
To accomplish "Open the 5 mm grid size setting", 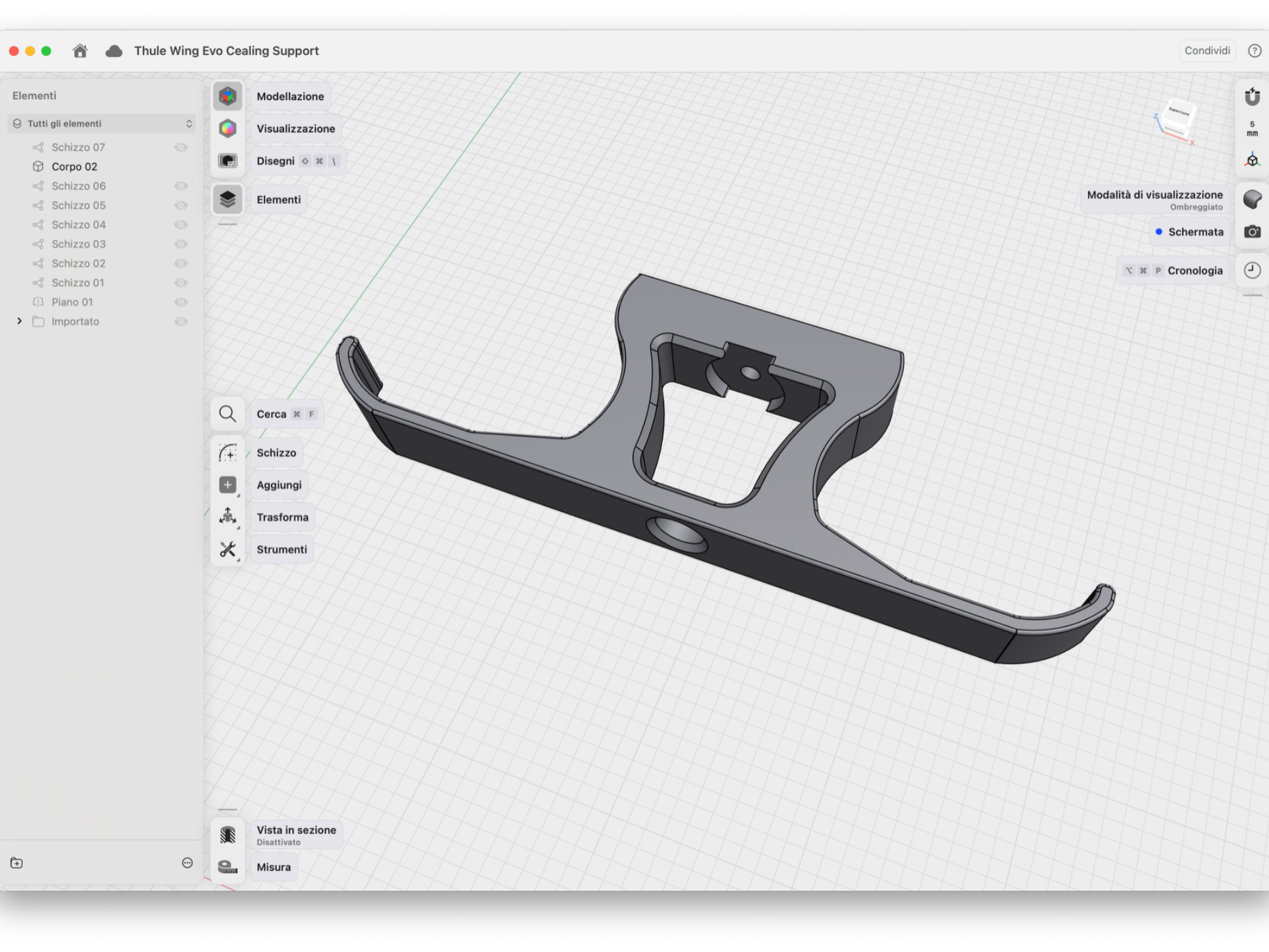I will click(1252, 129).
